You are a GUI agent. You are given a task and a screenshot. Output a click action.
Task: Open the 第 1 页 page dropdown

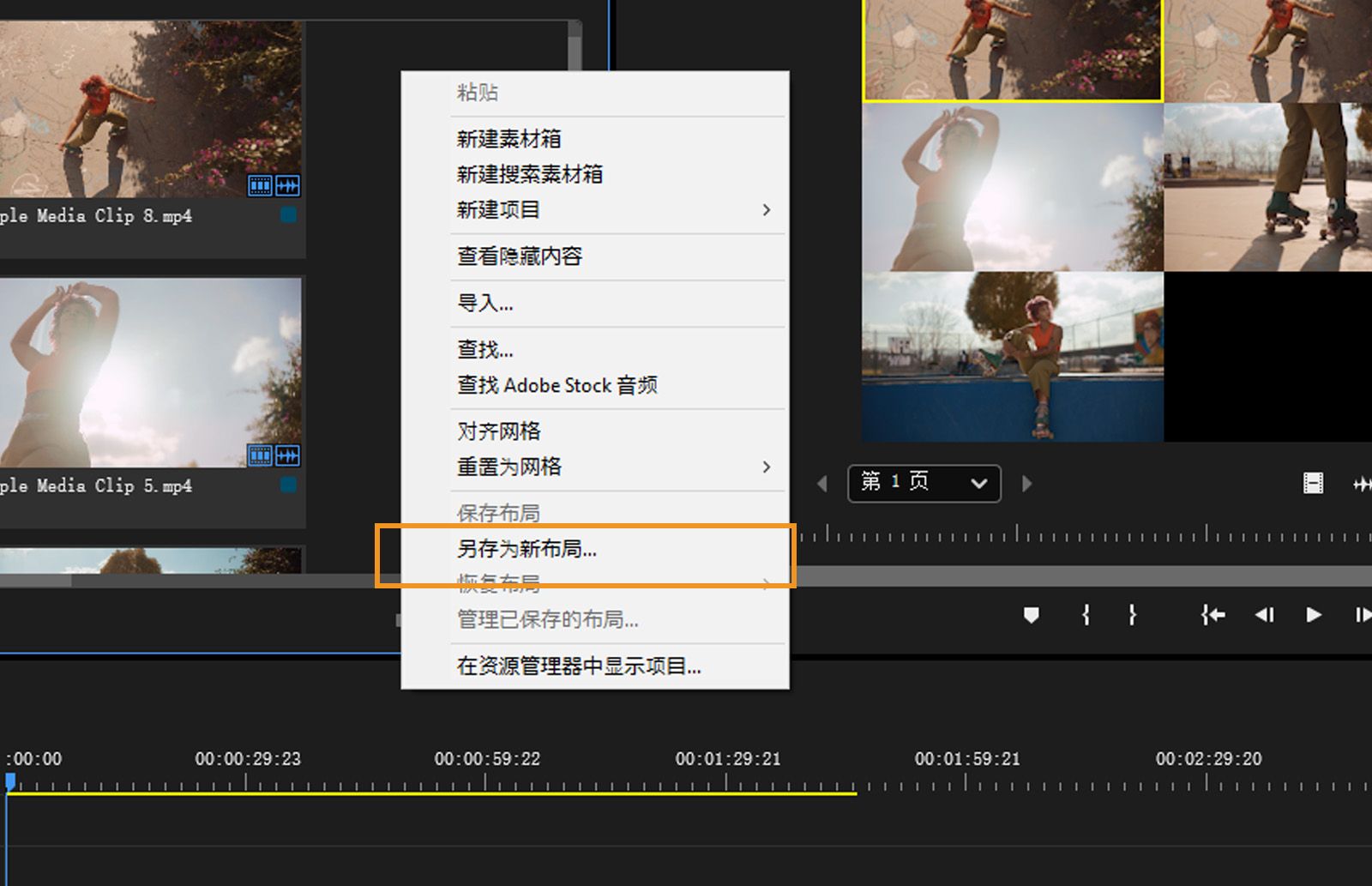pyautogui.click(x=924, y=484)
